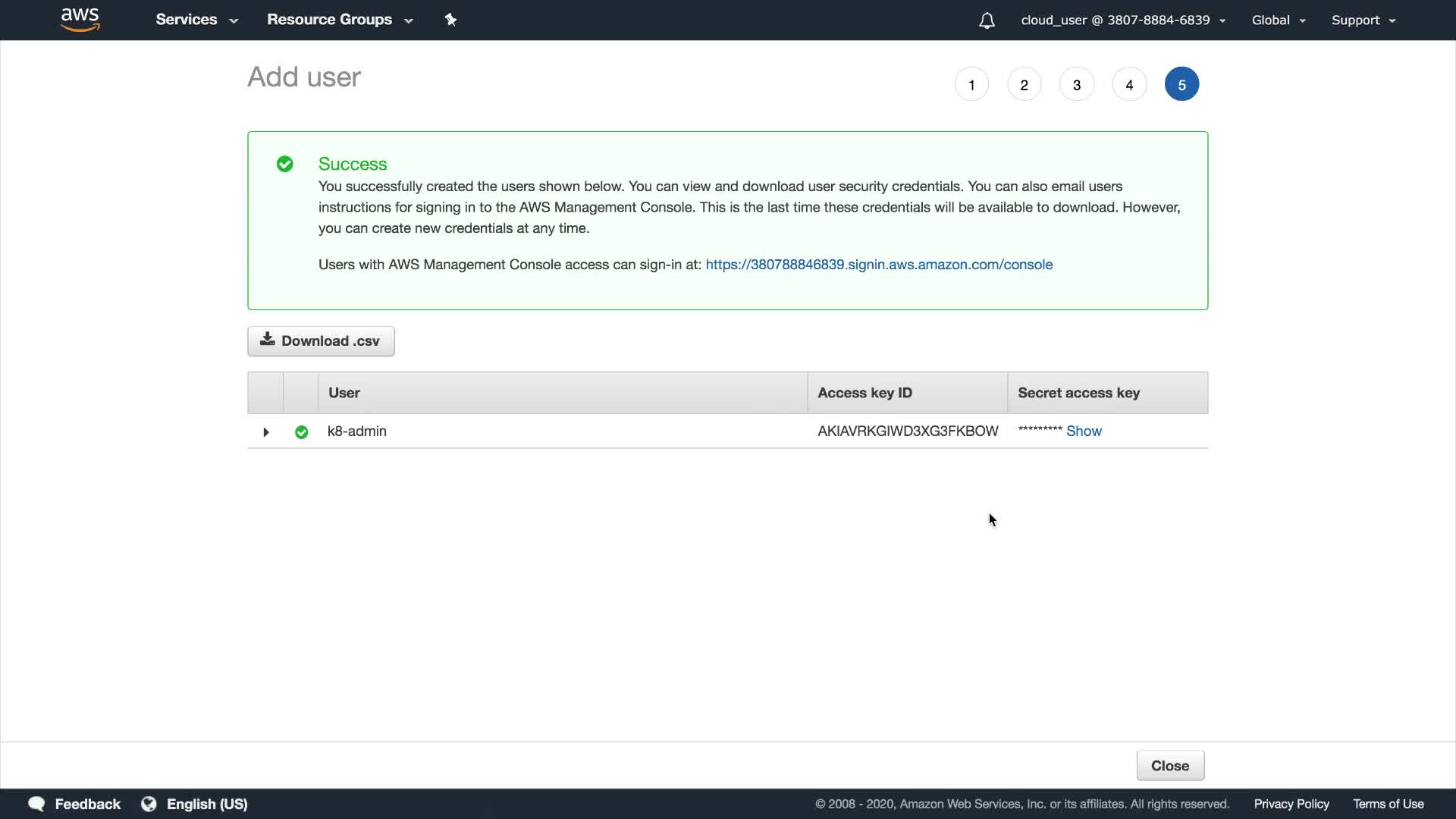The height and width of the screenshot is (819, 1456).
Task: Open the Privacy Policy link
Action: (x=1291, y=804)
